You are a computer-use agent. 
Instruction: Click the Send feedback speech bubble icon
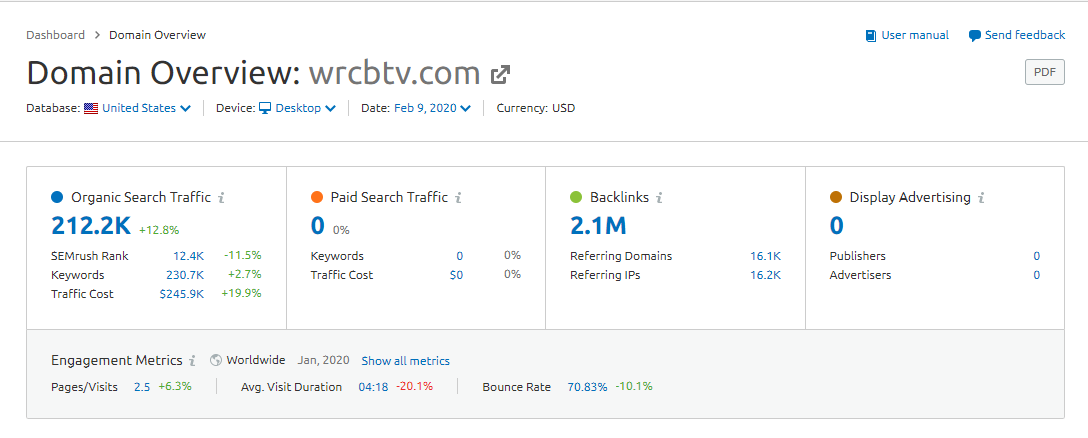[x=975, y=36]
